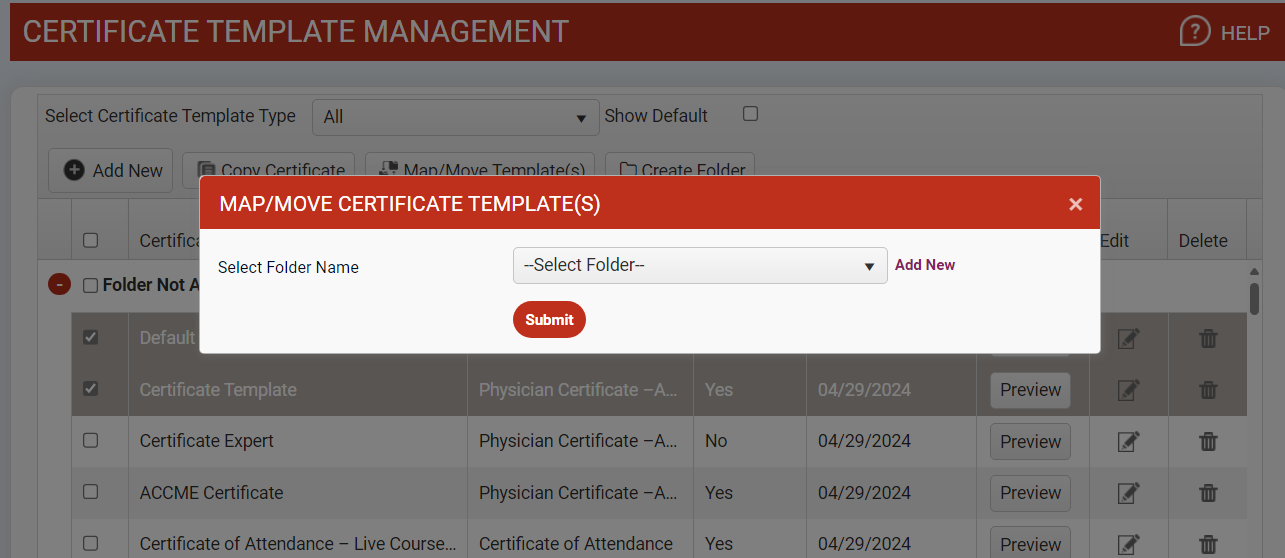The width and height of the screenshot is (1285, 558).
Task: Open Select Certificate Template Type dropdown
Action: click(x=455, y=117)
